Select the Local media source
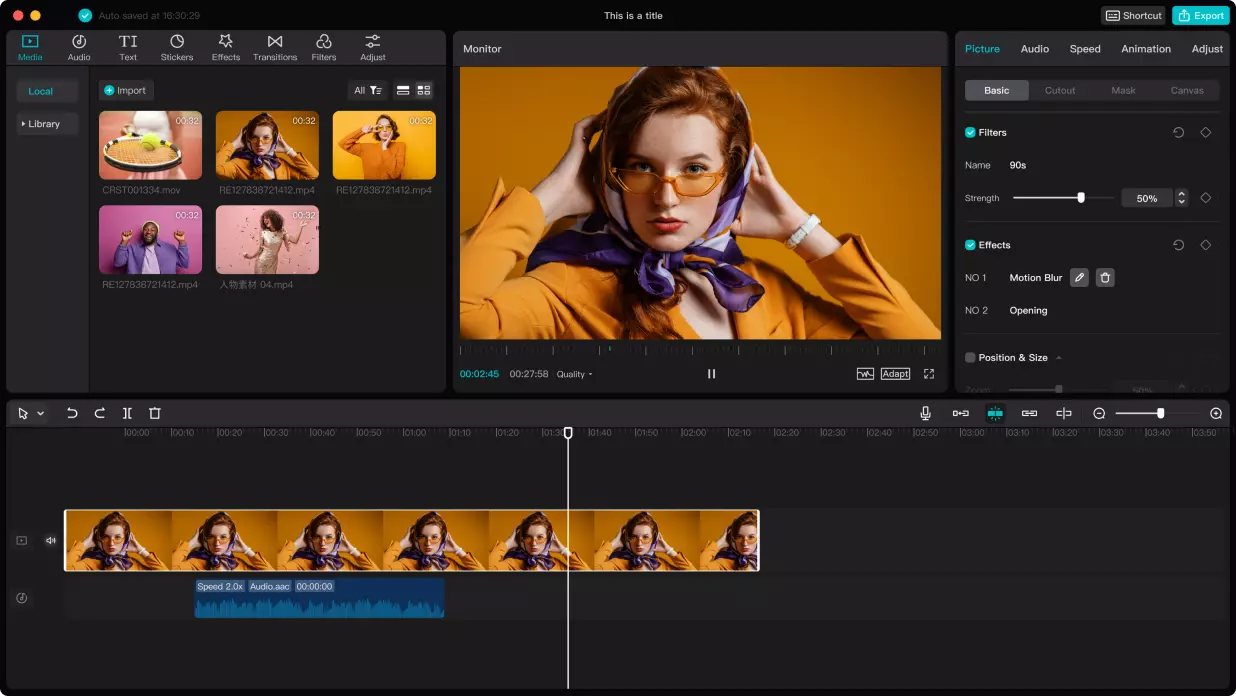Image resolution: width=1236 pixels, height=696 pixels. tap(47, 91)
